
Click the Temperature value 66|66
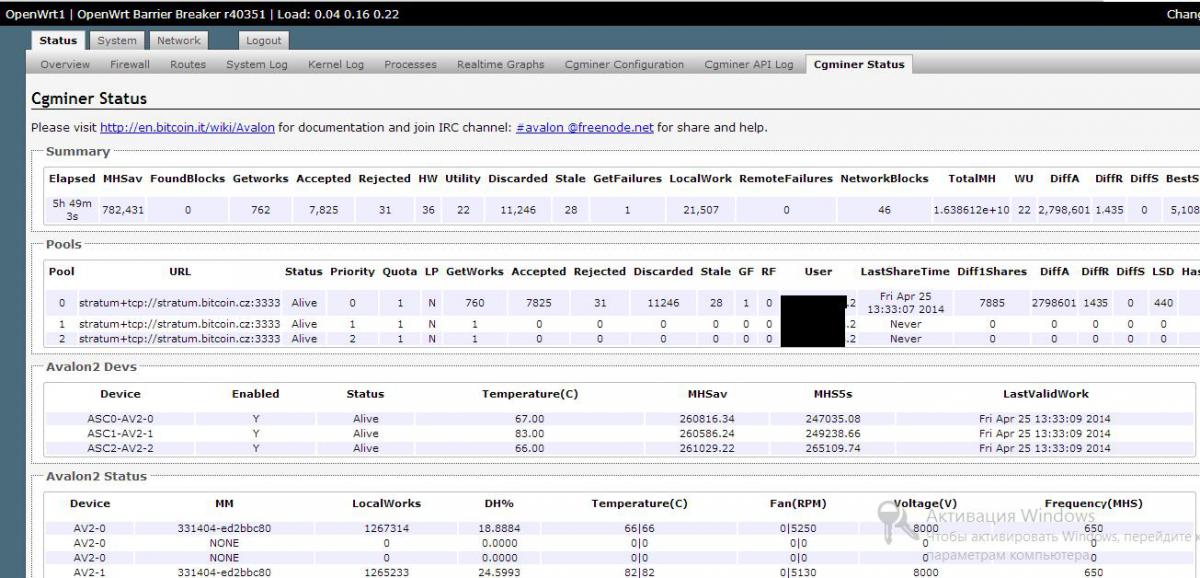pyautogui.click(x=639, y=528)
